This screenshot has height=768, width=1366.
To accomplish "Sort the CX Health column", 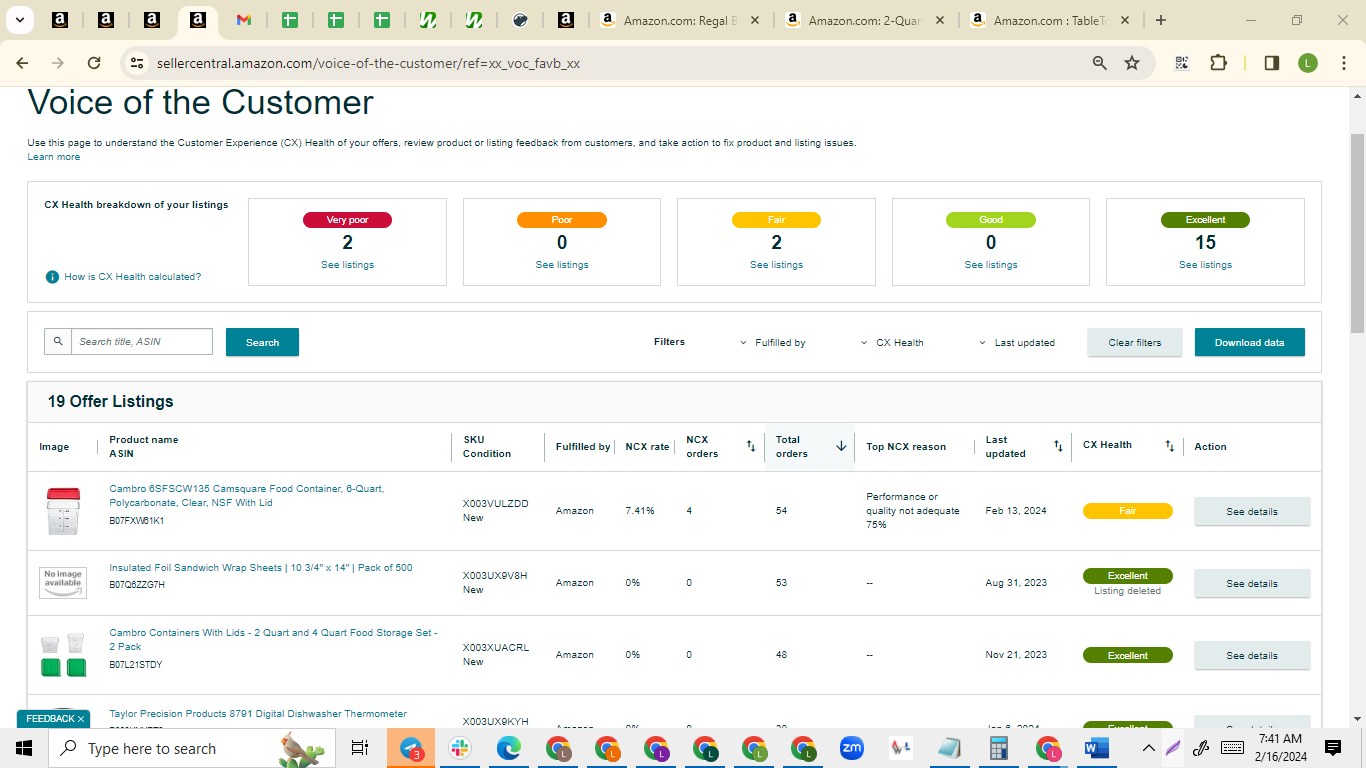I will (x=1170, y=446).
